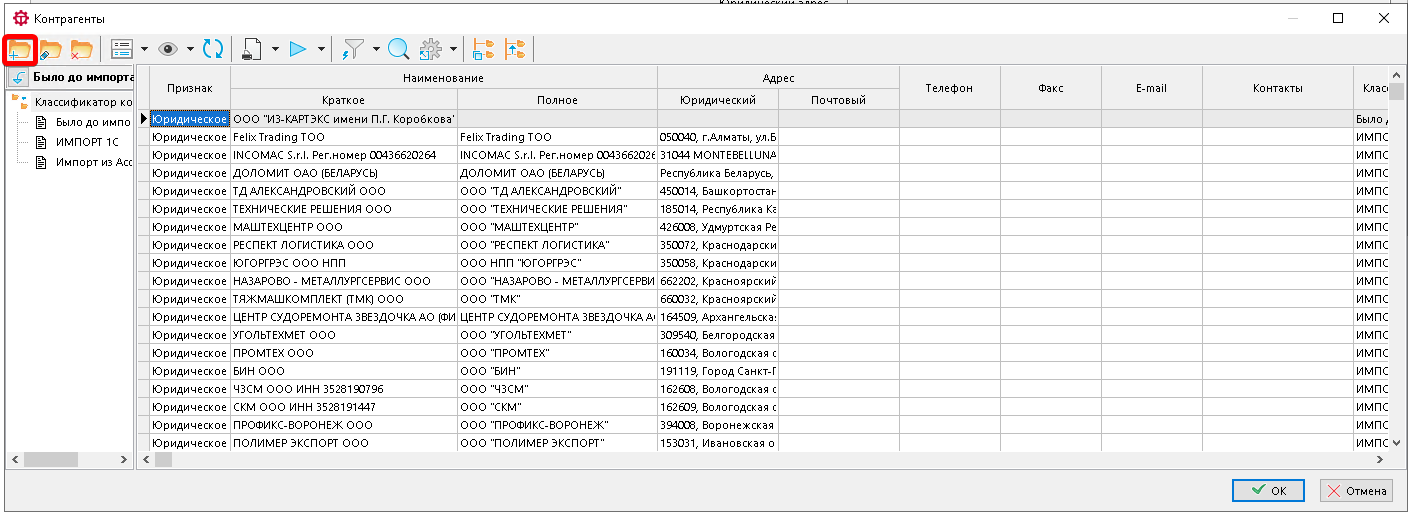
Task: Select the РЕСПЕКТ ЛОГИСТИКА ООО short name cell
Action: tap(344, 245)
